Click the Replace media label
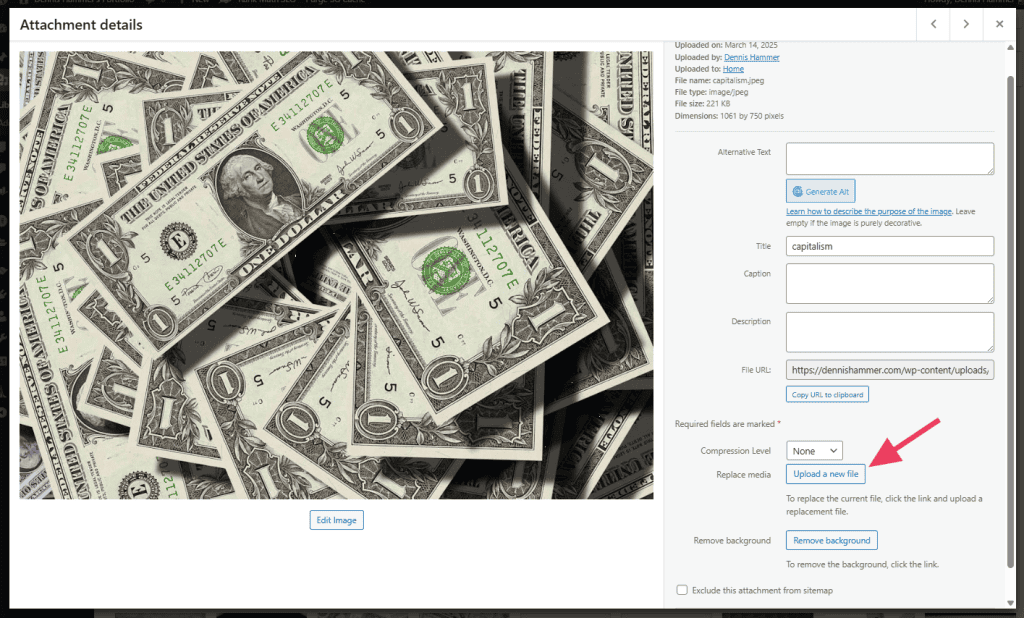Viewport: 1024px width, 618px height. tap(743, 475)
